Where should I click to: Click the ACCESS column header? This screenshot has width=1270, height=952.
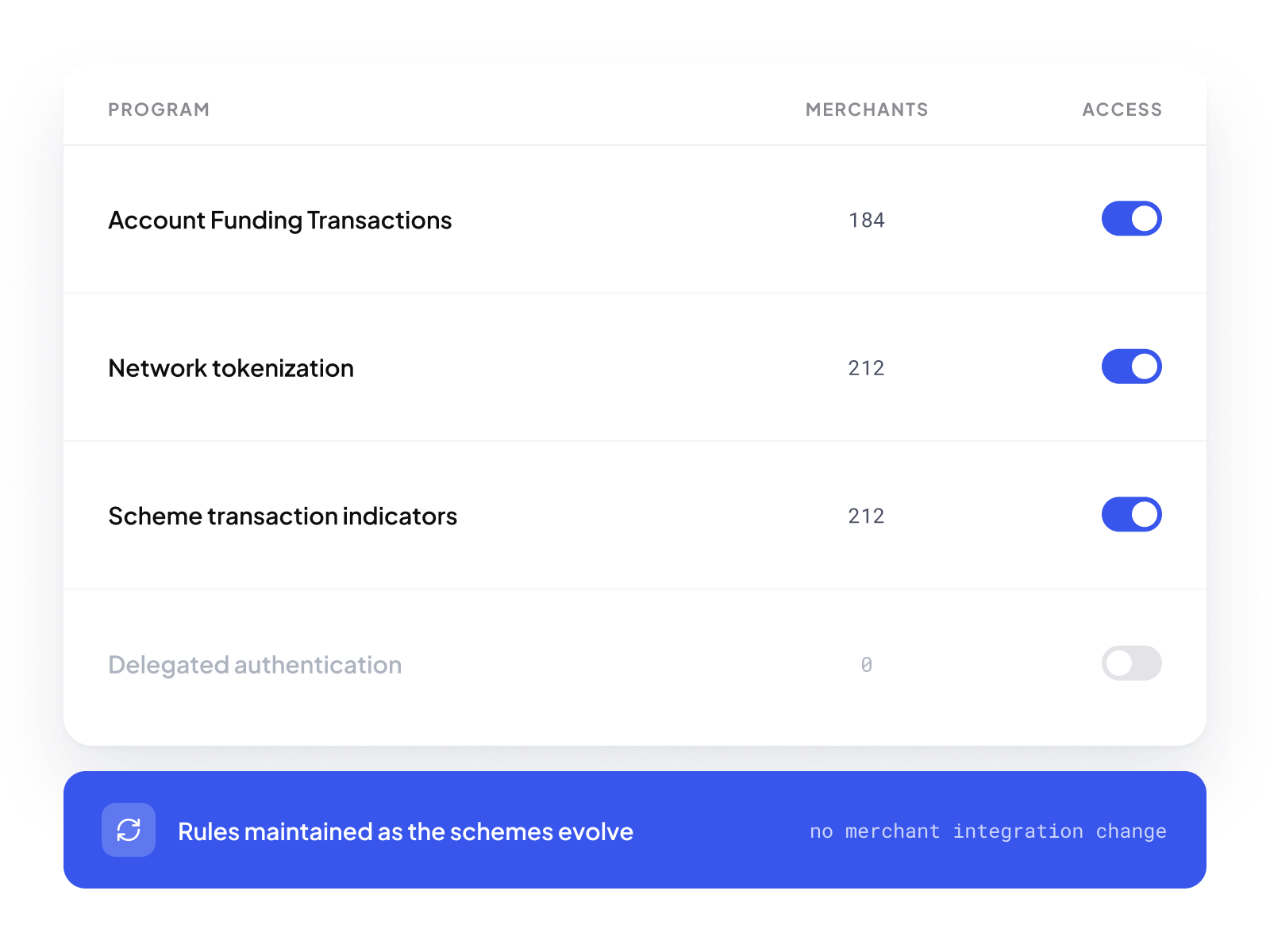coord(1122,109)
